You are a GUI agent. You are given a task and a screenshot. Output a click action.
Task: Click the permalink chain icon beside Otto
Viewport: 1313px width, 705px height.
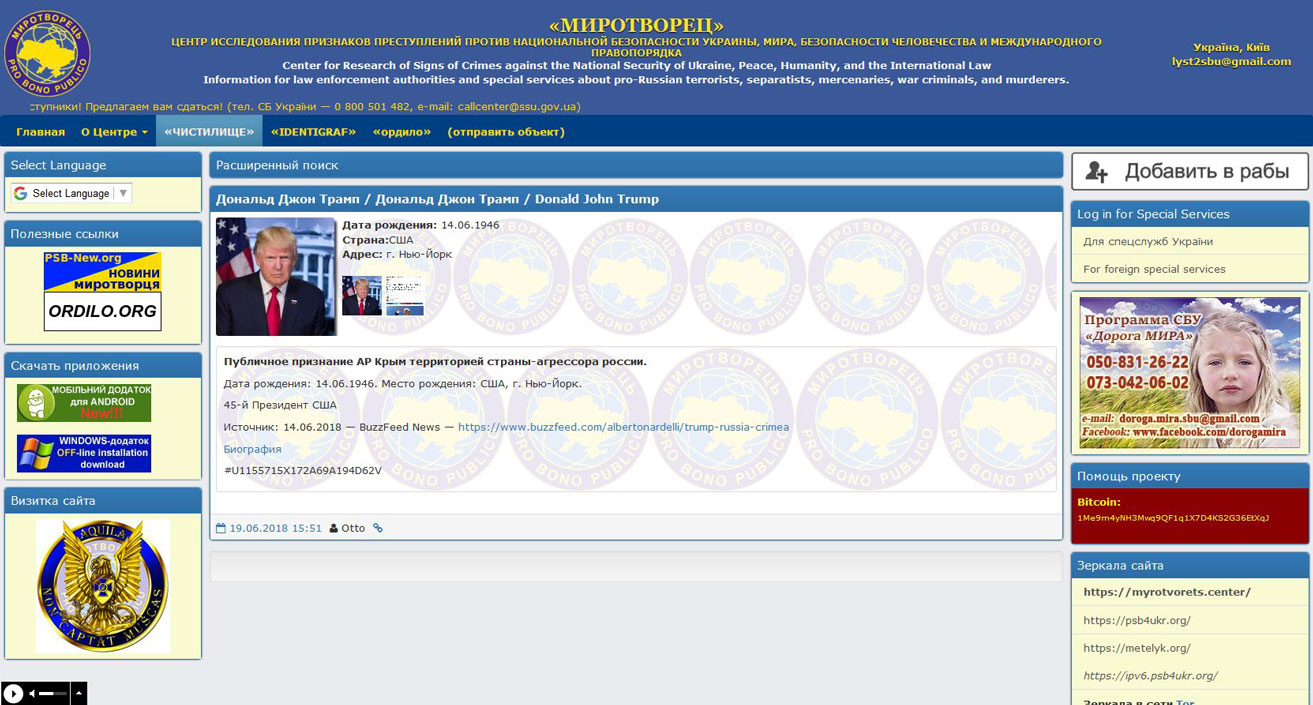pos(378,528)
